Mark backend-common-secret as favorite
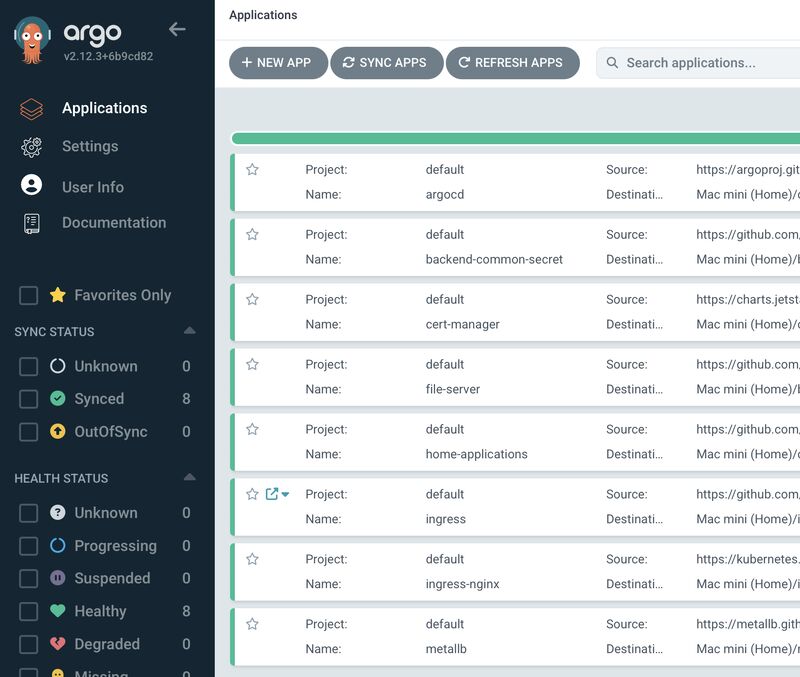800x677 pixels. pos(252,235)
